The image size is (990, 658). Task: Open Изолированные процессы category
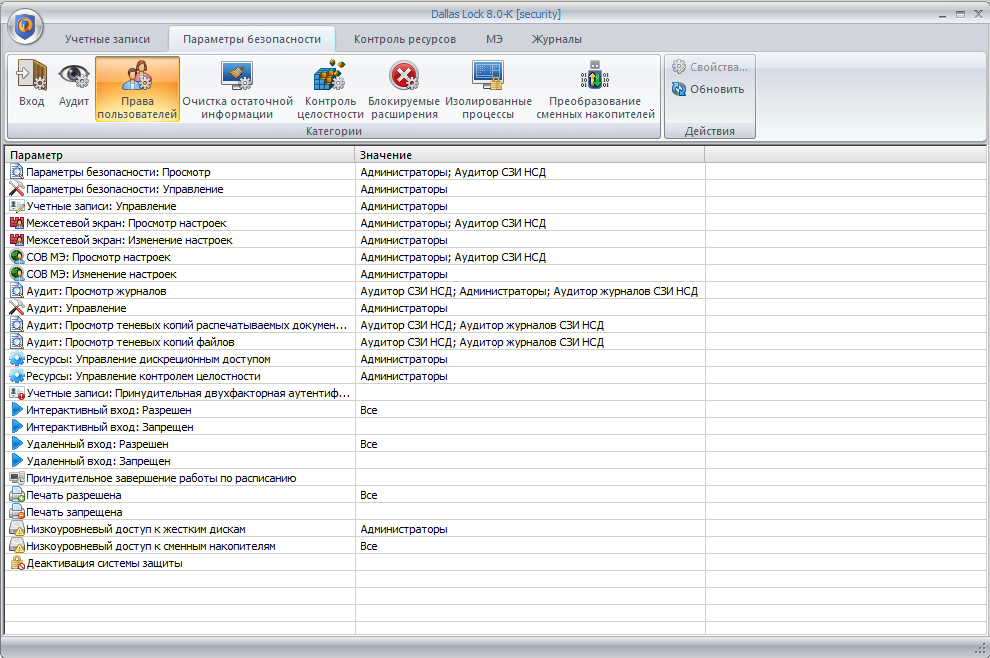pos(488,88)
